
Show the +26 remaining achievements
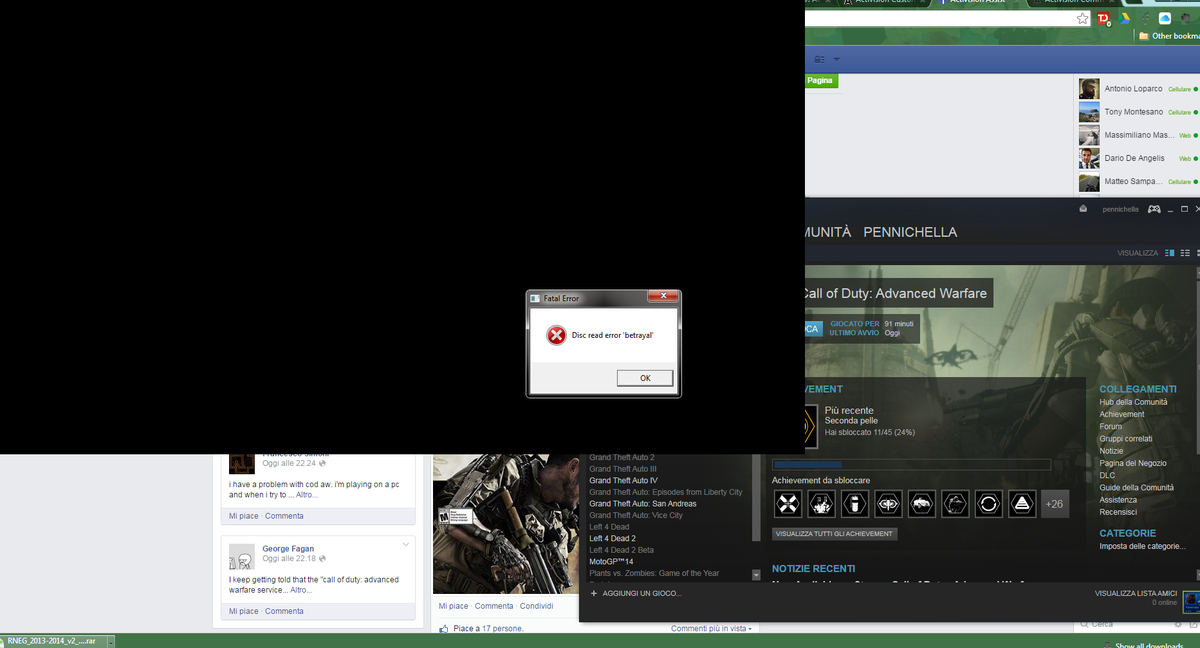[x=1055, y=504]
